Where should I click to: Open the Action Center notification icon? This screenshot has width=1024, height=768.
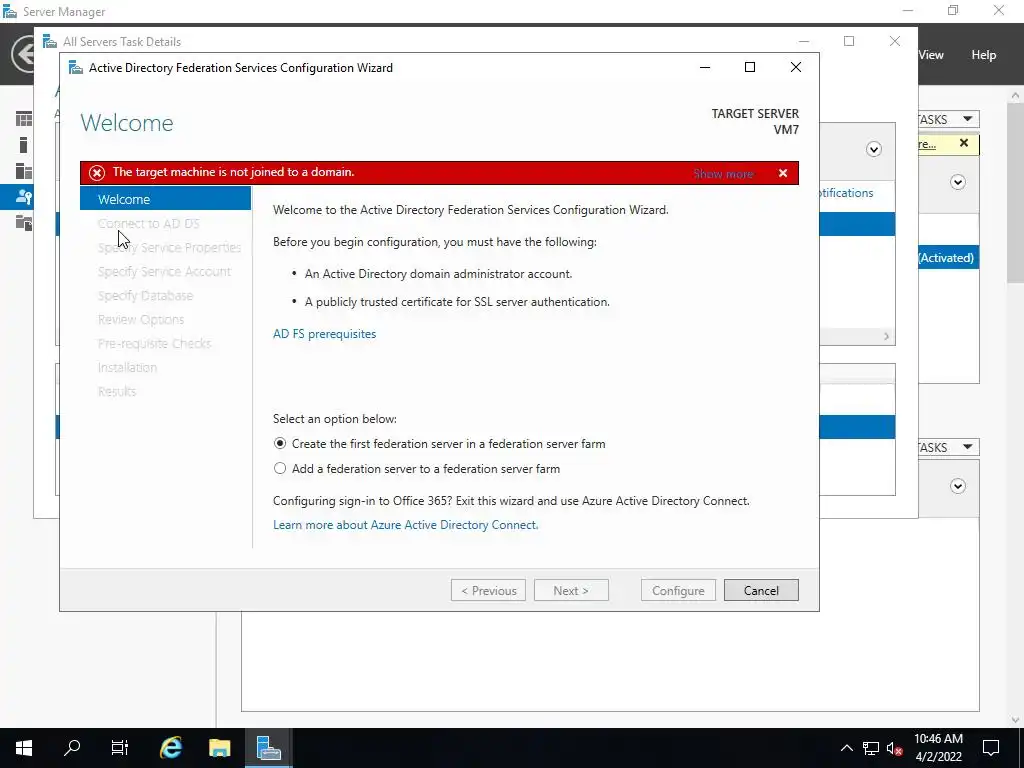tap(991, 748)
